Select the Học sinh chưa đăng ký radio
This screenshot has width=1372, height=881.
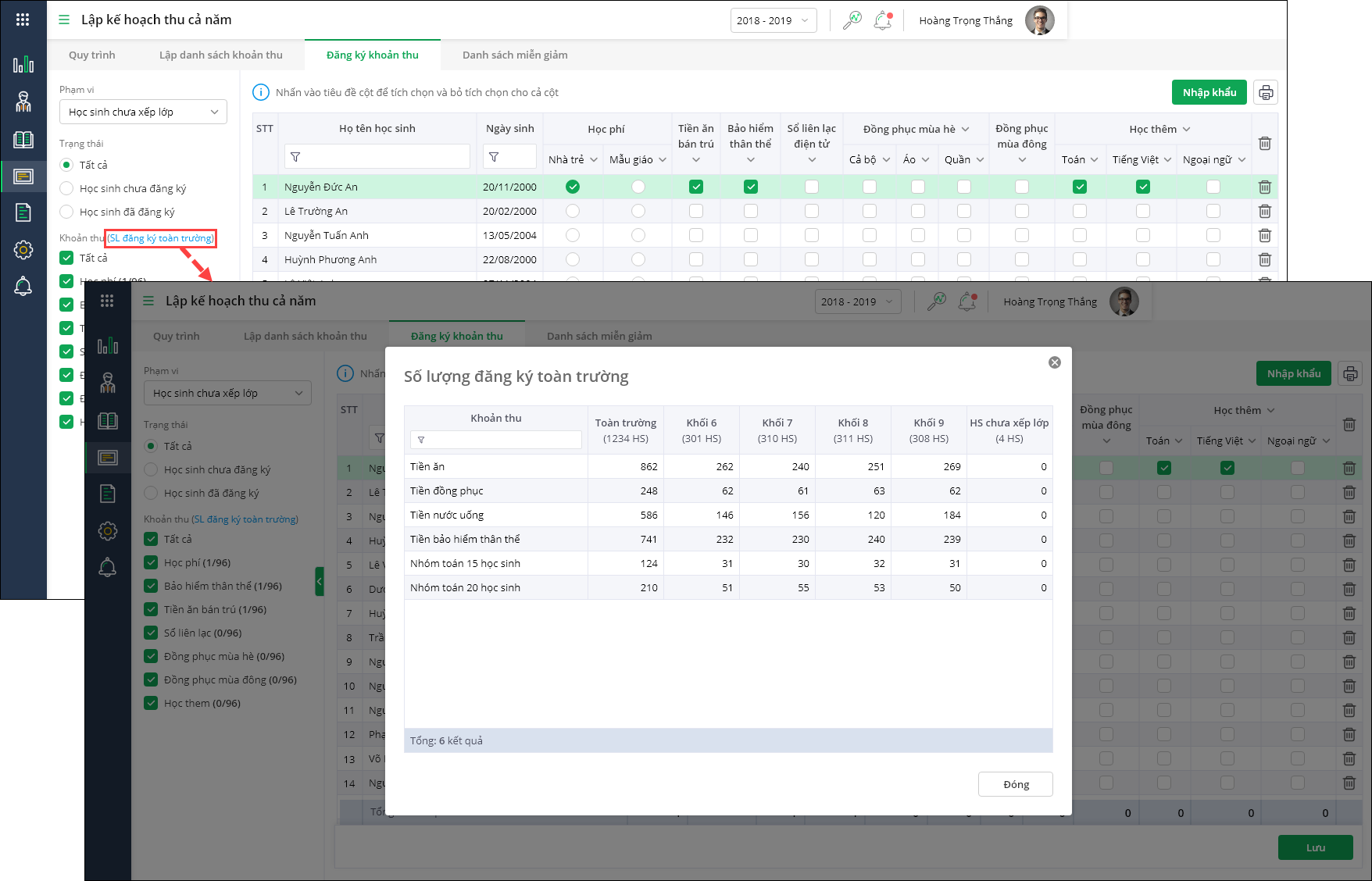tap(67, 188)
